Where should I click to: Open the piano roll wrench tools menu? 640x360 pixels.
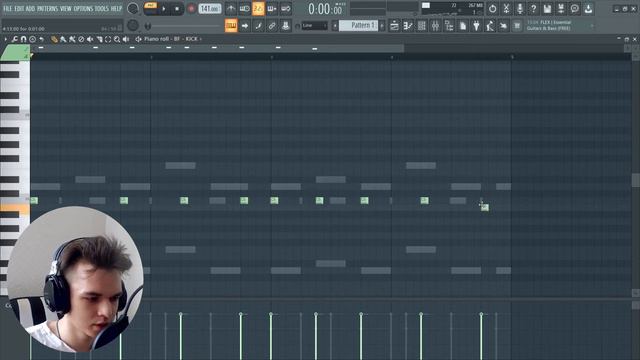pos(15,39)
